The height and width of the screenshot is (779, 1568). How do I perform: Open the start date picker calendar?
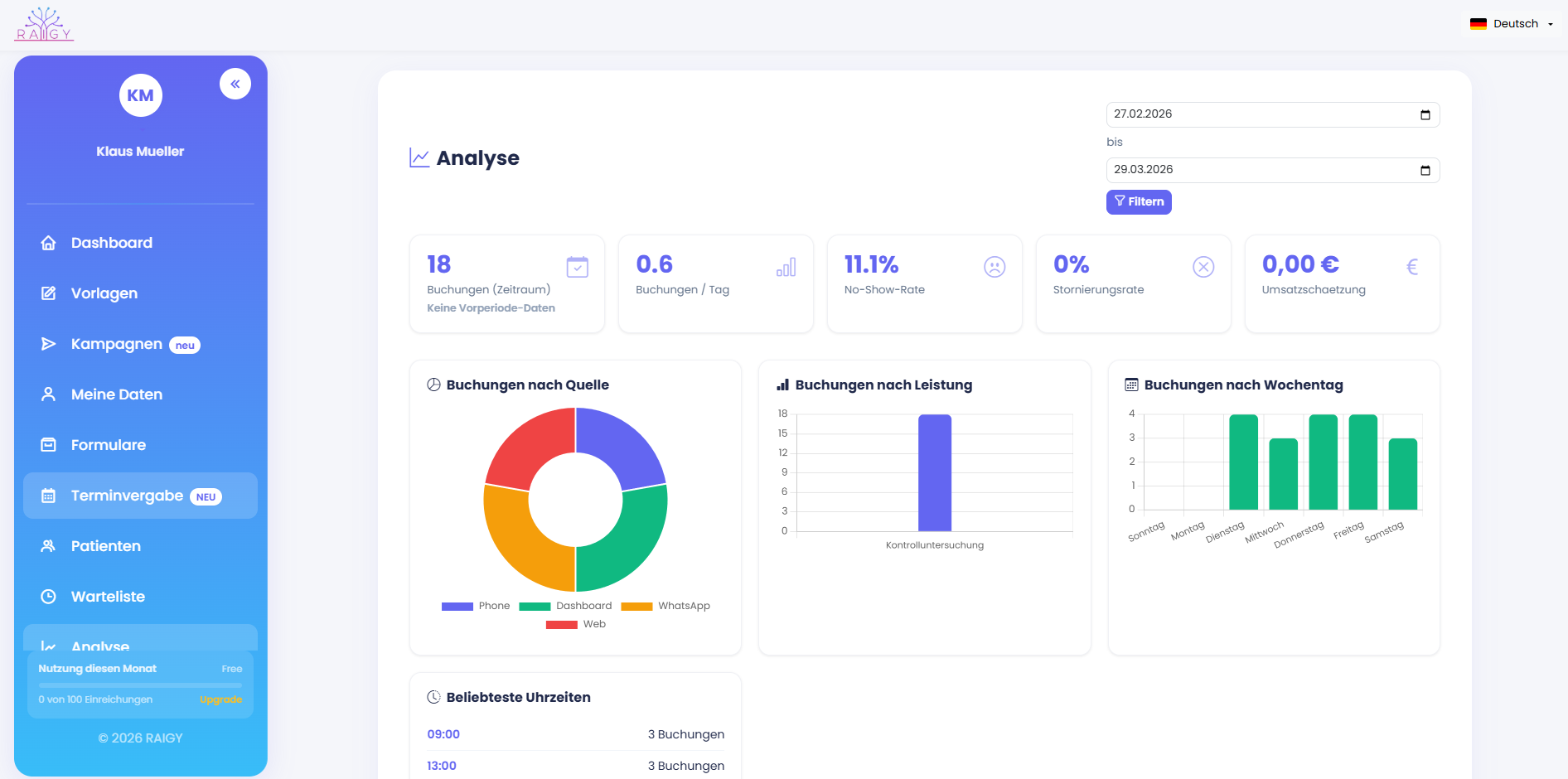click(x=1426, y=115)
